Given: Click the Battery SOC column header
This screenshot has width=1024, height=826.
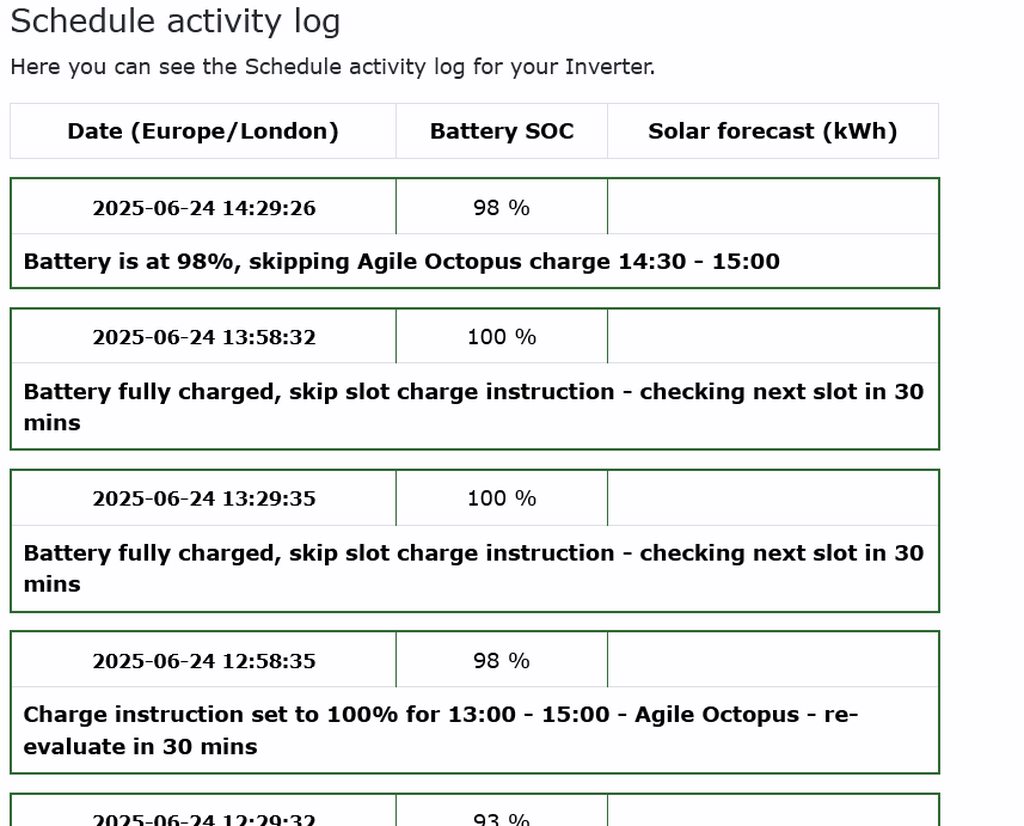Looking at the screenshot, I should pyautogui.click(x=501, y=131).
